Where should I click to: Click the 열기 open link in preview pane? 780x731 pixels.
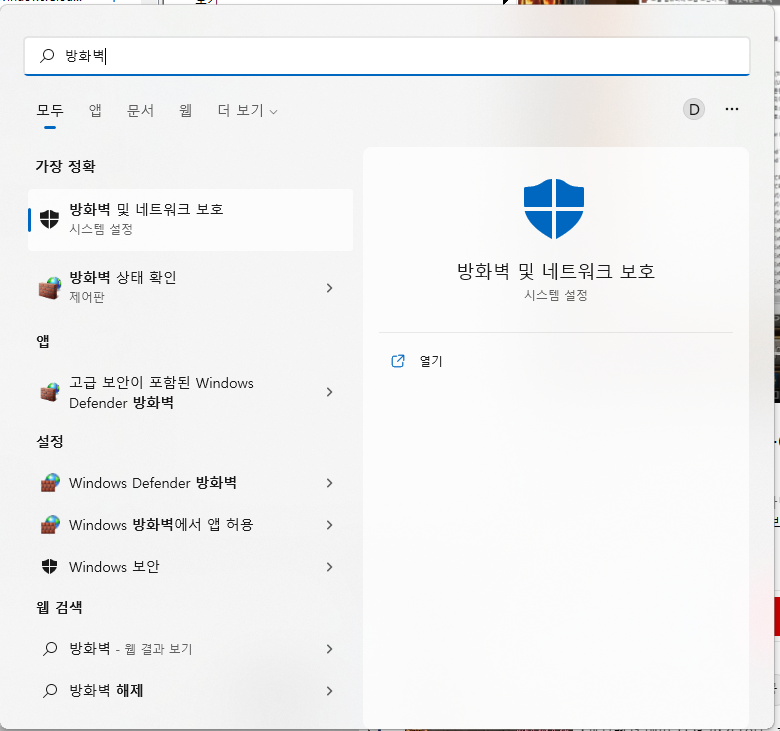click(431, 361)
